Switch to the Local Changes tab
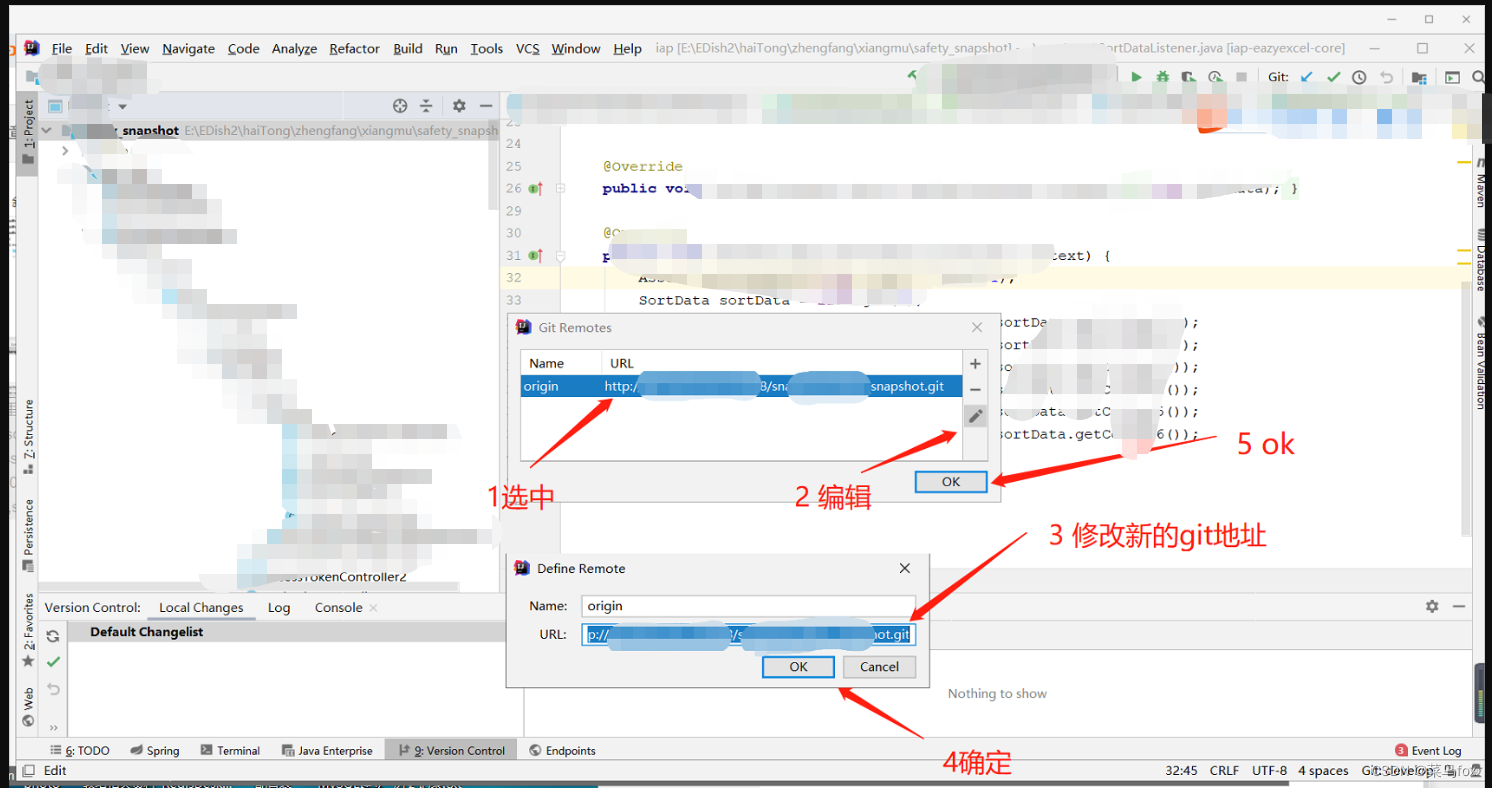Screen dimensions: 1492x788 click(x=201, y=607)
